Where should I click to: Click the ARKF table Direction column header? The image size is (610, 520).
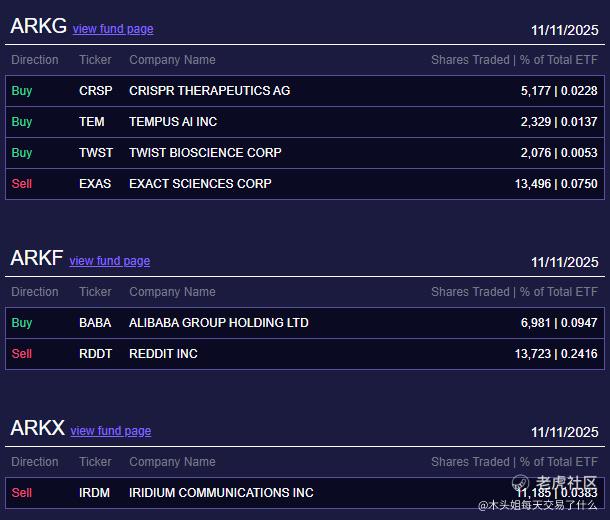click(35, 292)
